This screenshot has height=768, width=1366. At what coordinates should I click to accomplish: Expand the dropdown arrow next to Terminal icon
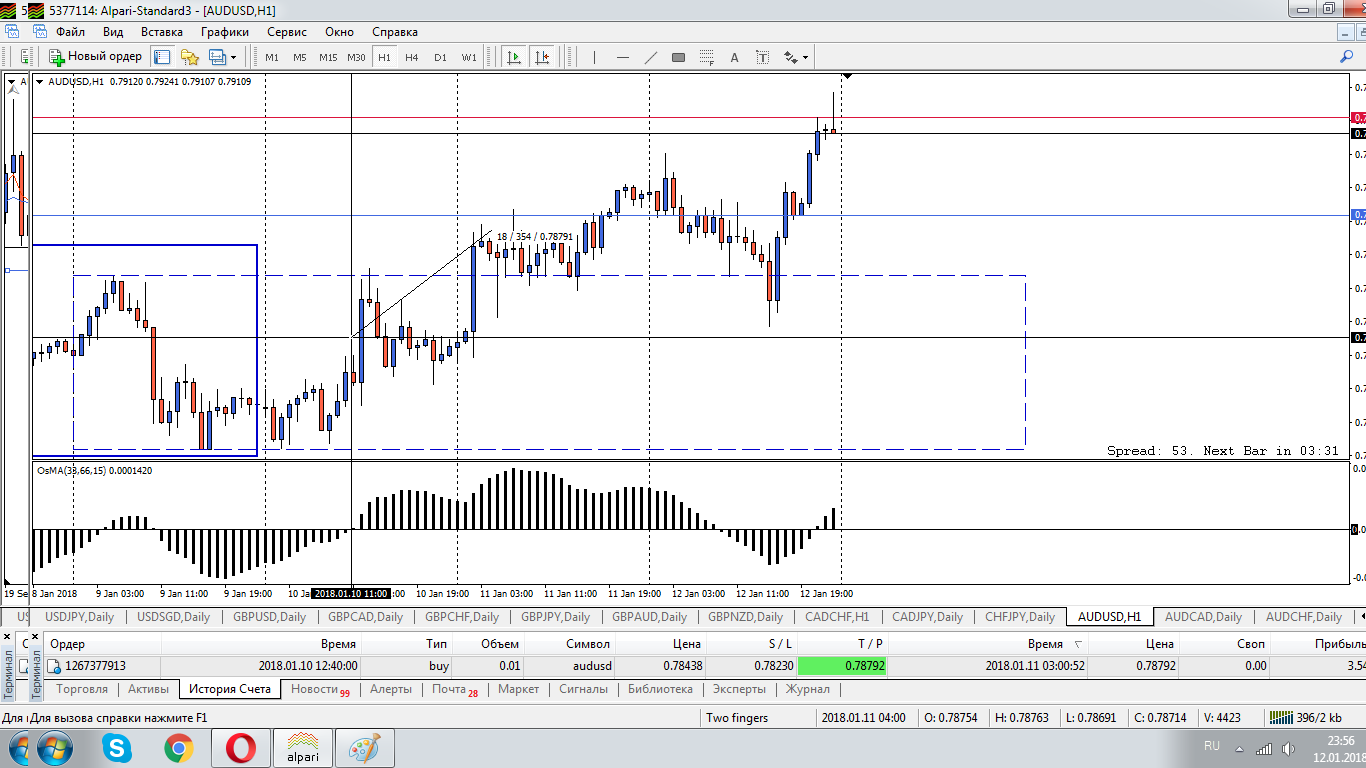coord(233,57)
